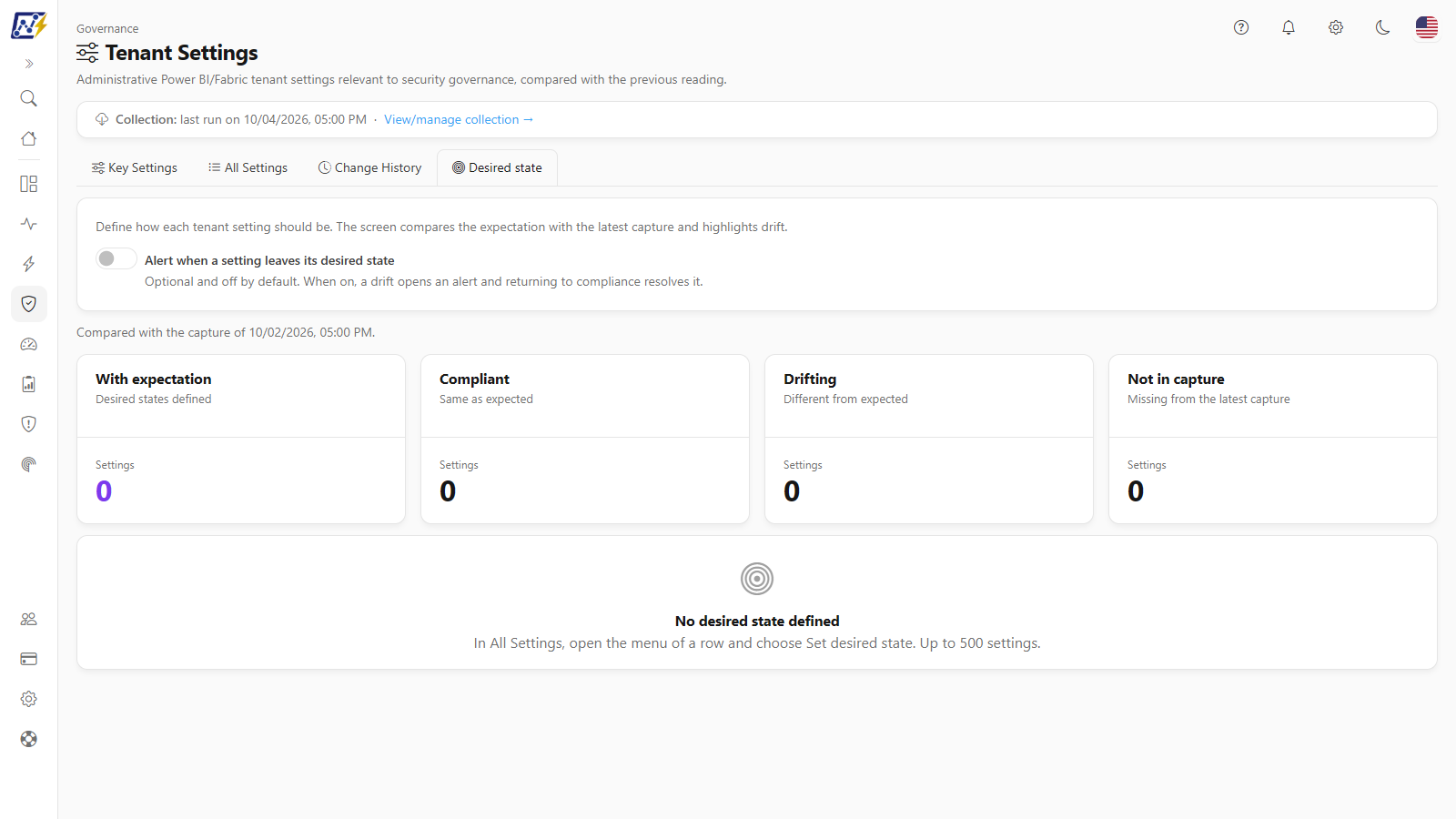
Task: Click the 'Governance' breadcrumb text
Action: (107, 29)
